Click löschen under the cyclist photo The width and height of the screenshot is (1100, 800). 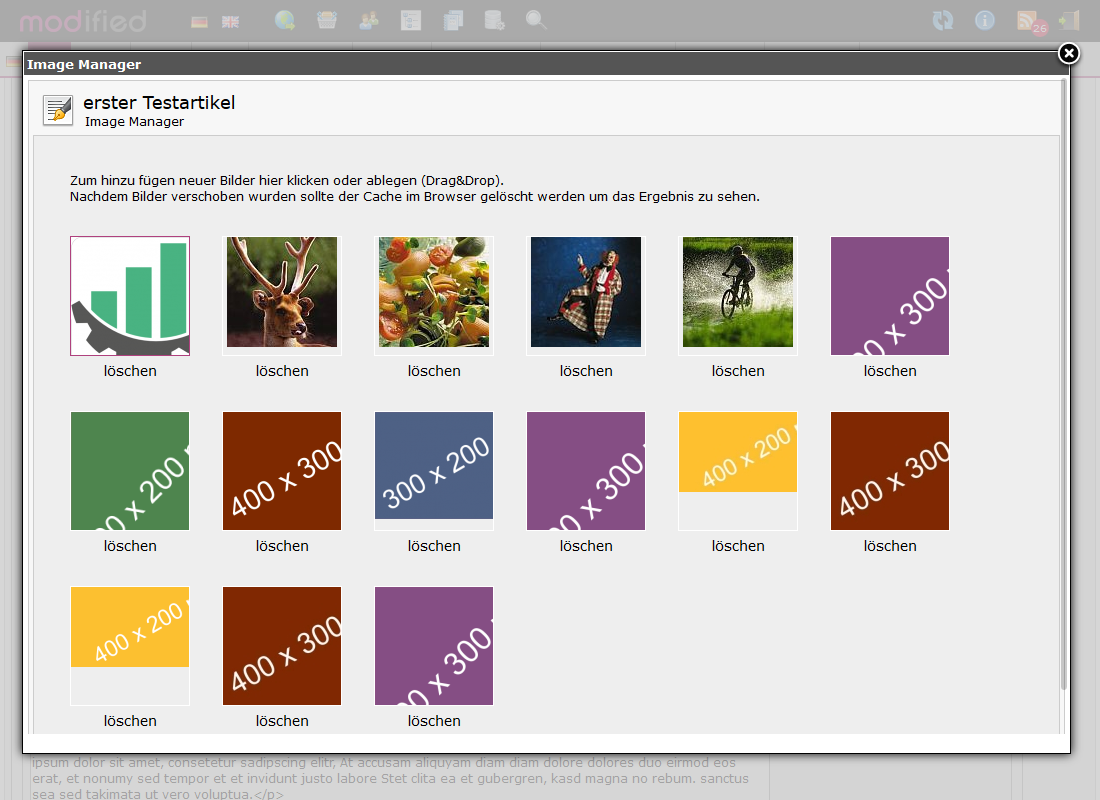click(x=737, y=370)
